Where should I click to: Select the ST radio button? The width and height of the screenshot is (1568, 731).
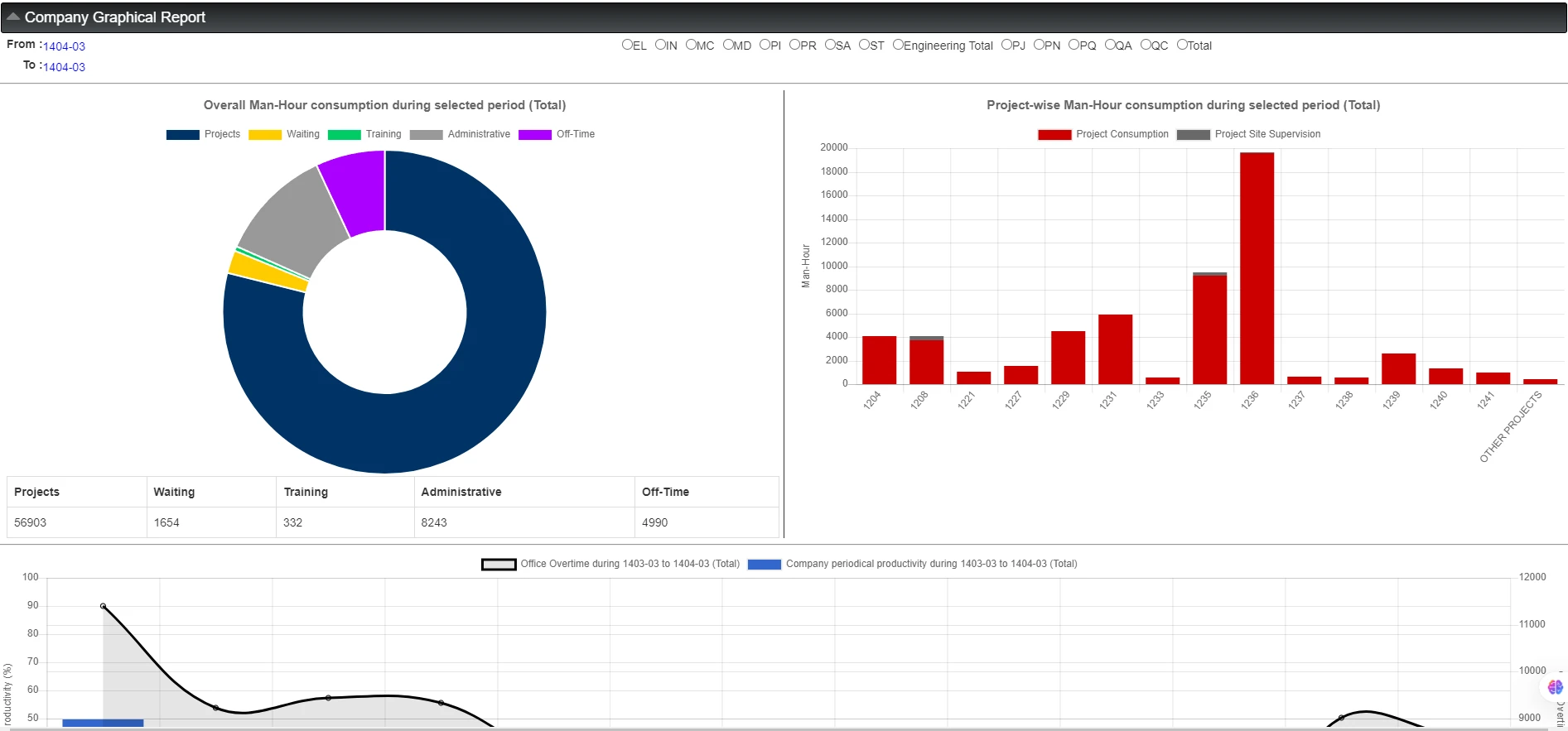click(x=864, y=45)
